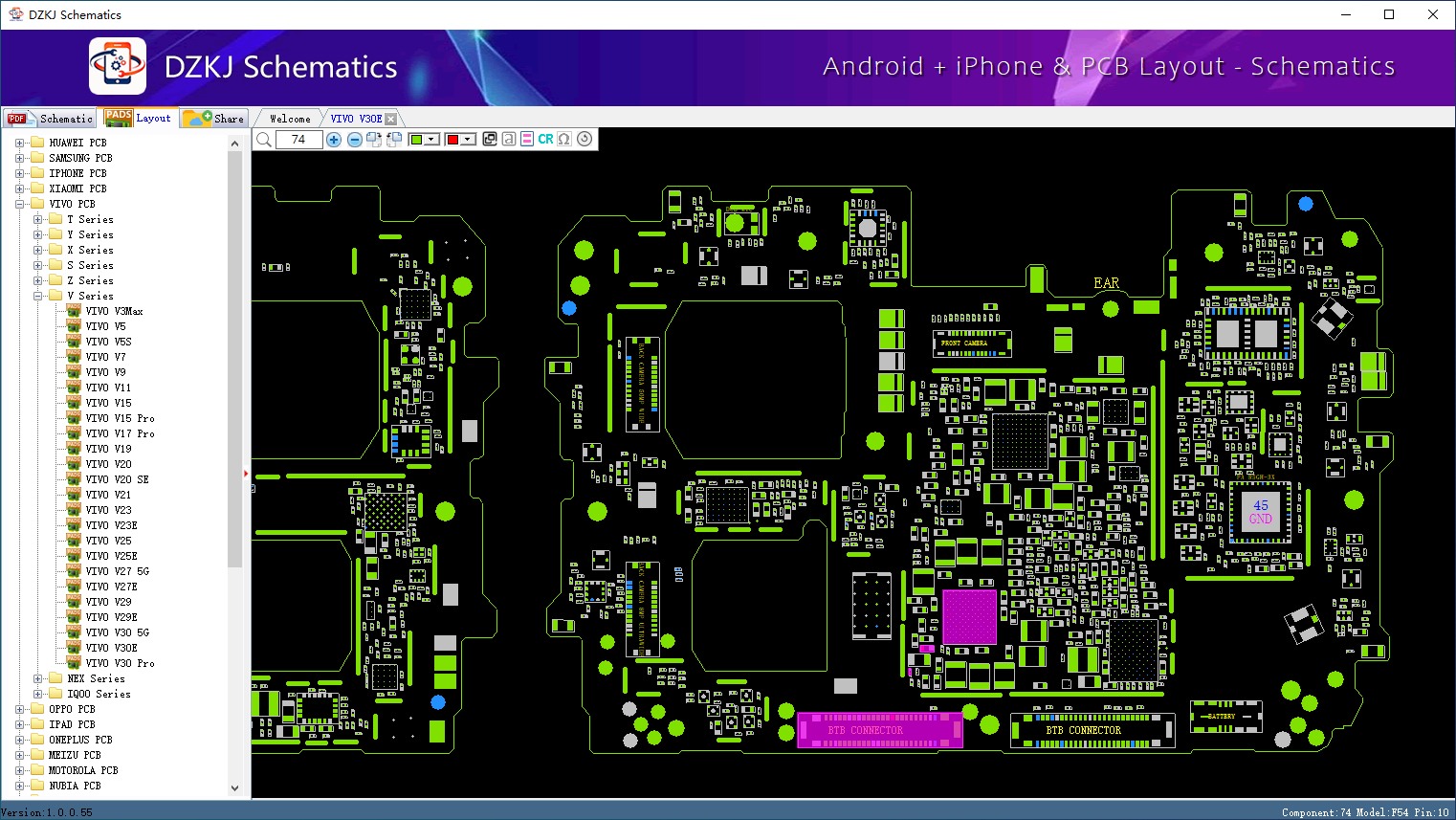The image size is (1456, 820).
Task: Close the VIVO V30E tab
Action: pos(390,119)
